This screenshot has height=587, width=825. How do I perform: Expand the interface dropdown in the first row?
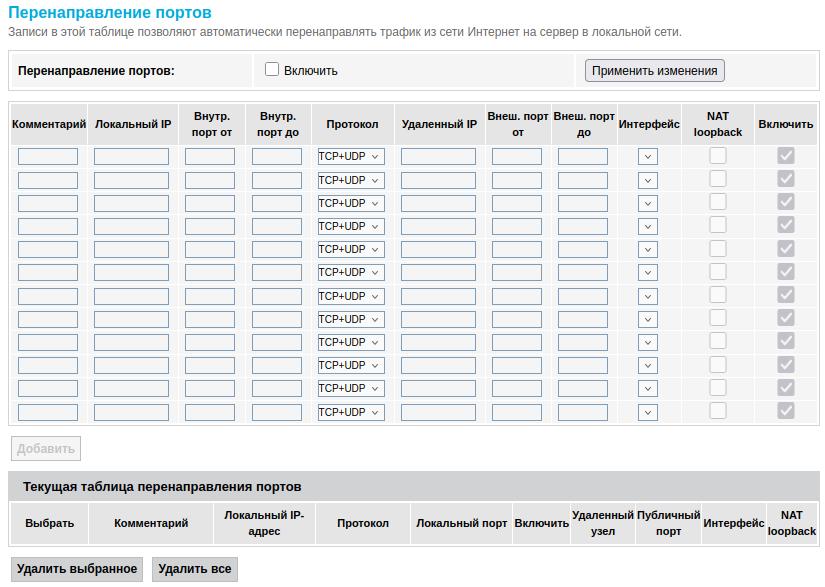pyautogui.click(x=648, y=156)
